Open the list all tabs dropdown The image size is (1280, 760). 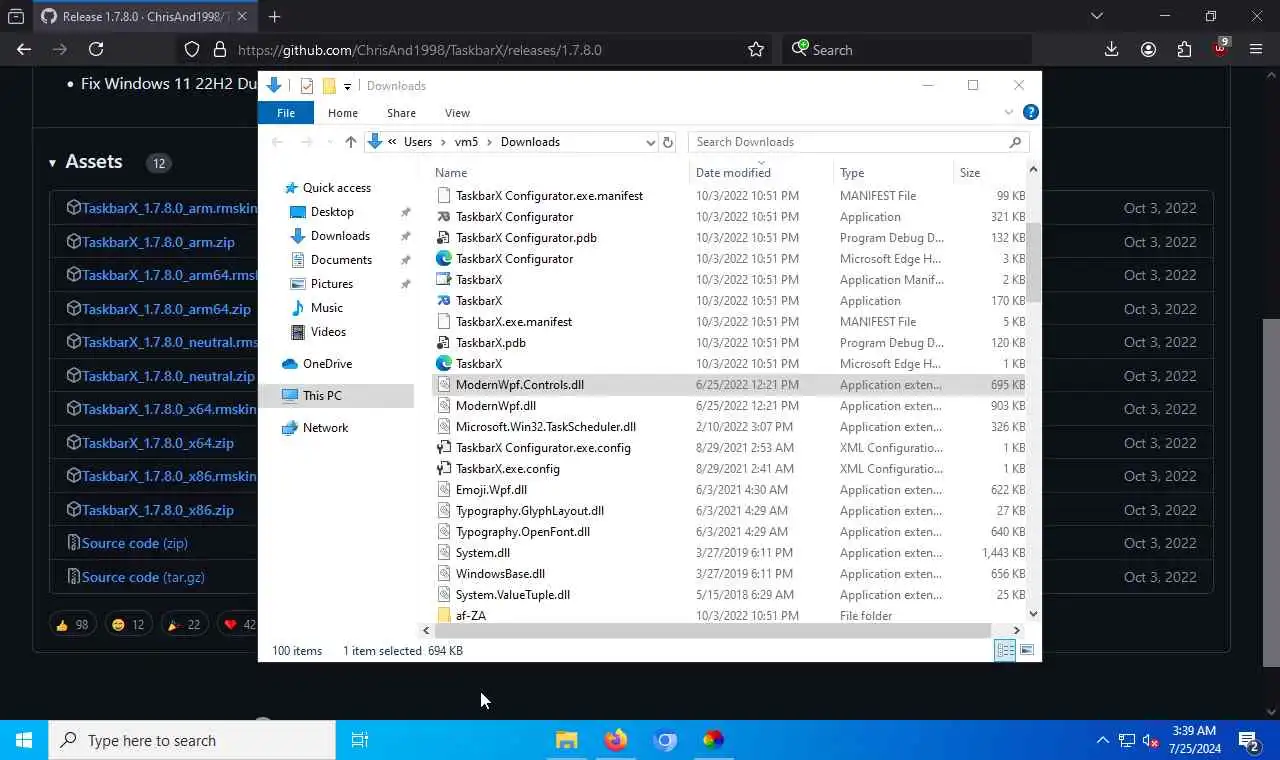(1097, 16)
